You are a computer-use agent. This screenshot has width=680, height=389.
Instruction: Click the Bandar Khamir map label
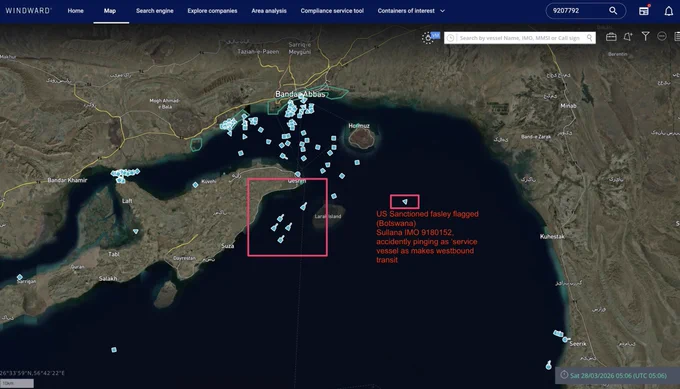(x=67, y=180)
